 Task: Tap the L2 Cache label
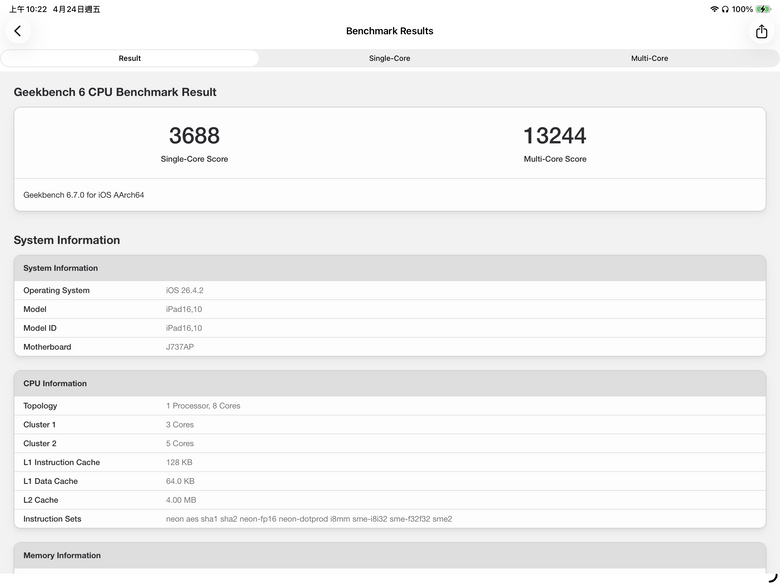click(41, 500)
